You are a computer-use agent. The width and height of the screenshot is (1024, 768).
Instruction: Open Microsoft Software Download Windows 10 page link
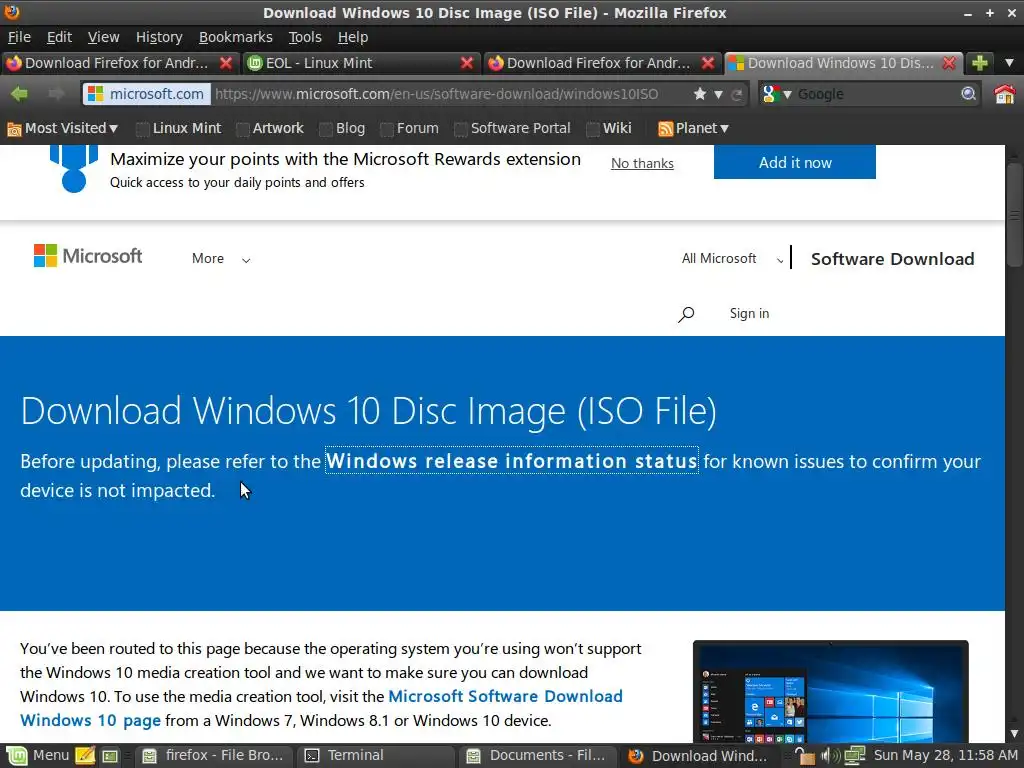tap(321, 709)
